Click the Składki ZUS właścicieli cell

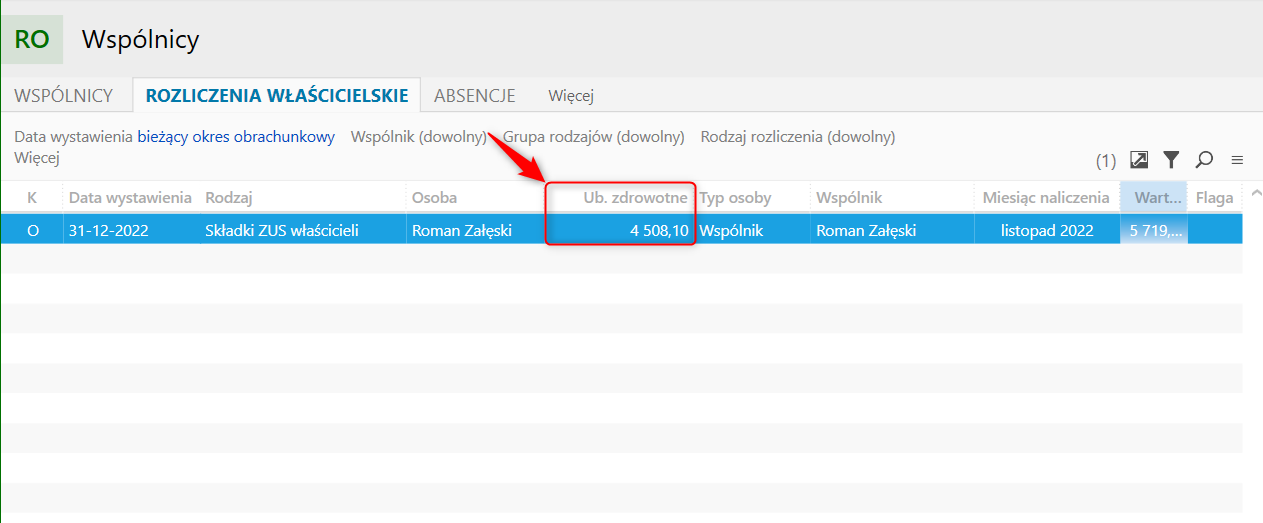303,230
